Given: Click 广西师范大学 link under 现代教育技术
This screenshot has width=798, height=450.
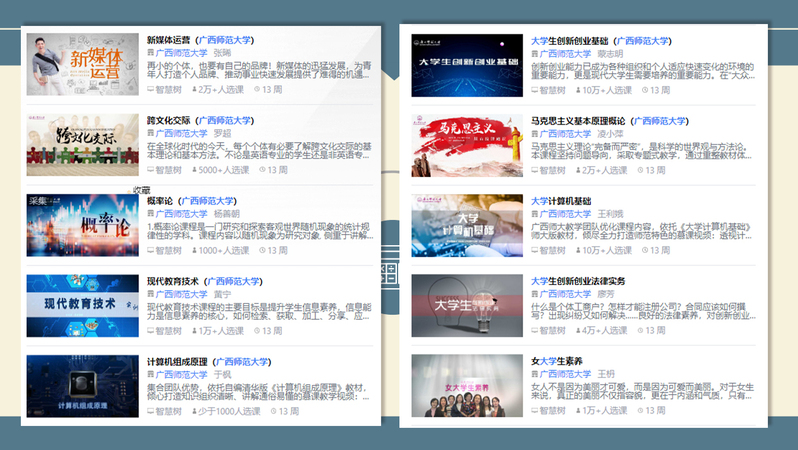Looking at the screenshot, I should [x=181, y=294].
